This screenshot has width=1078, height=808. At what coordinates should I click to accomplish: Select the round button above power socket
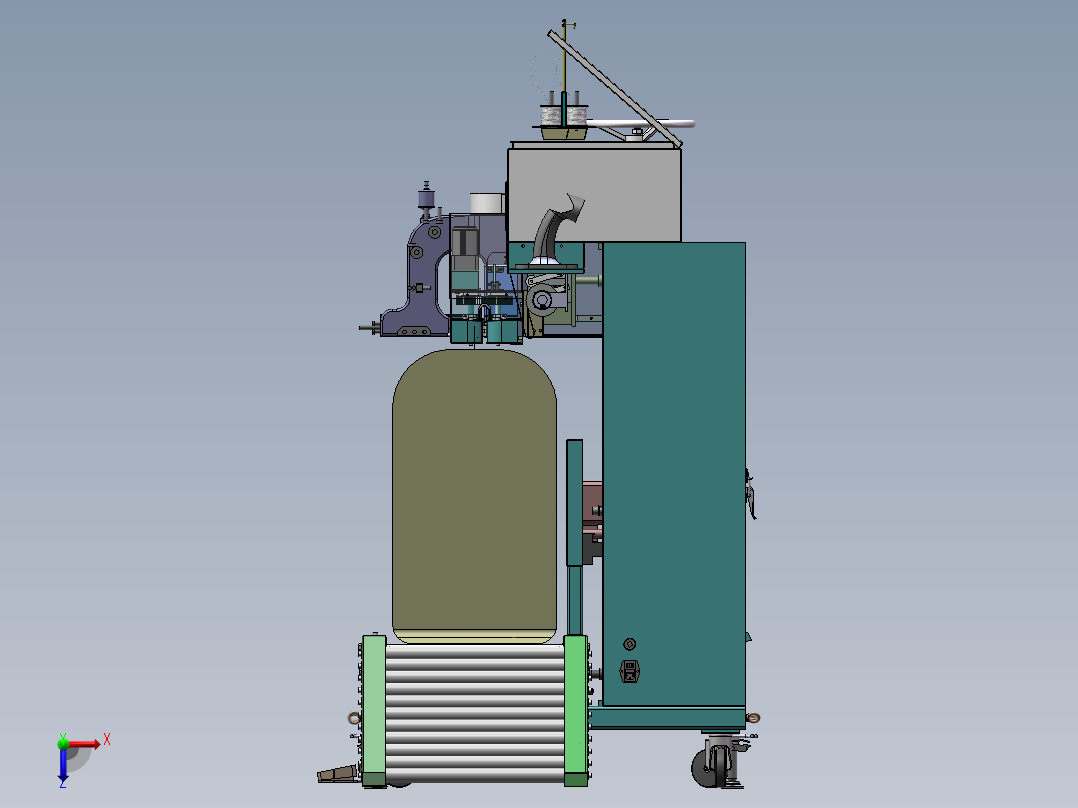click(x=629, y=644)
